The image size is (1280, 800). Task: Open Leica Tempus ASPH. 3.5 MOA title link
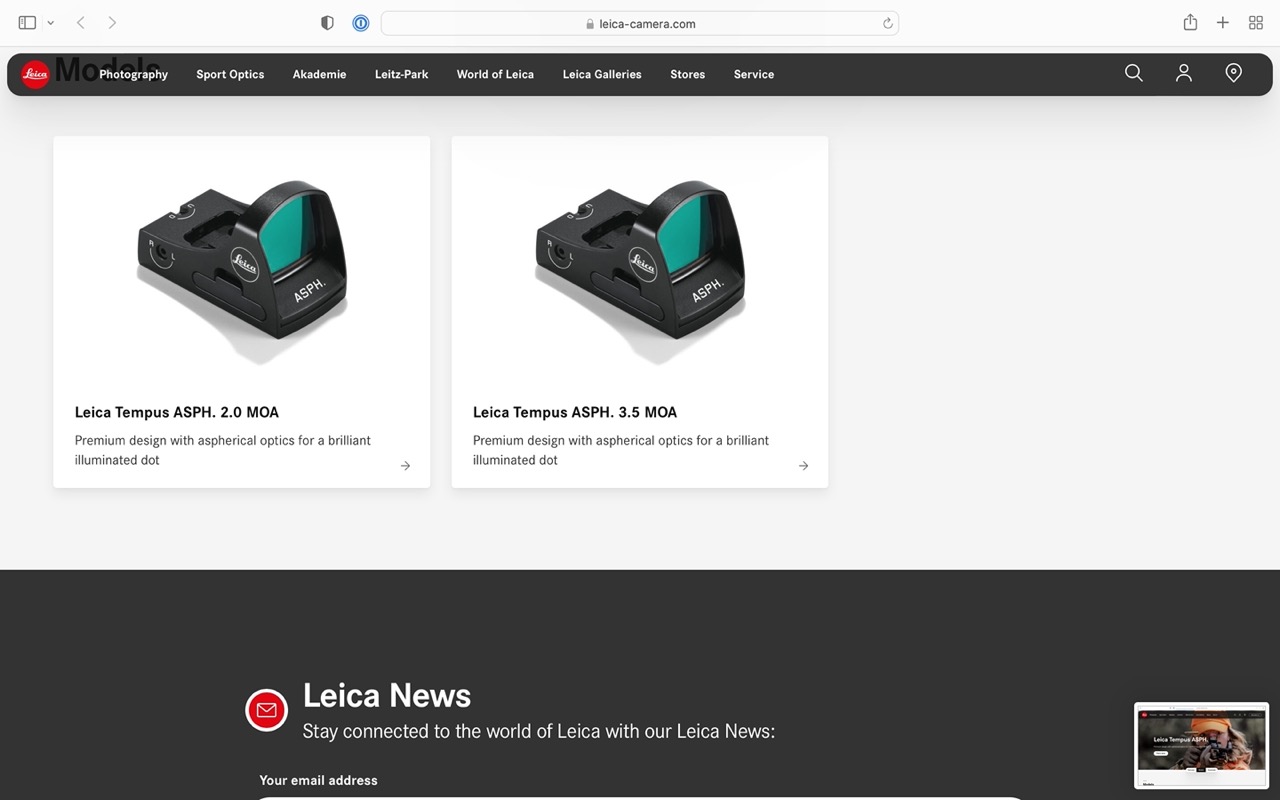(x=575, y=412)
